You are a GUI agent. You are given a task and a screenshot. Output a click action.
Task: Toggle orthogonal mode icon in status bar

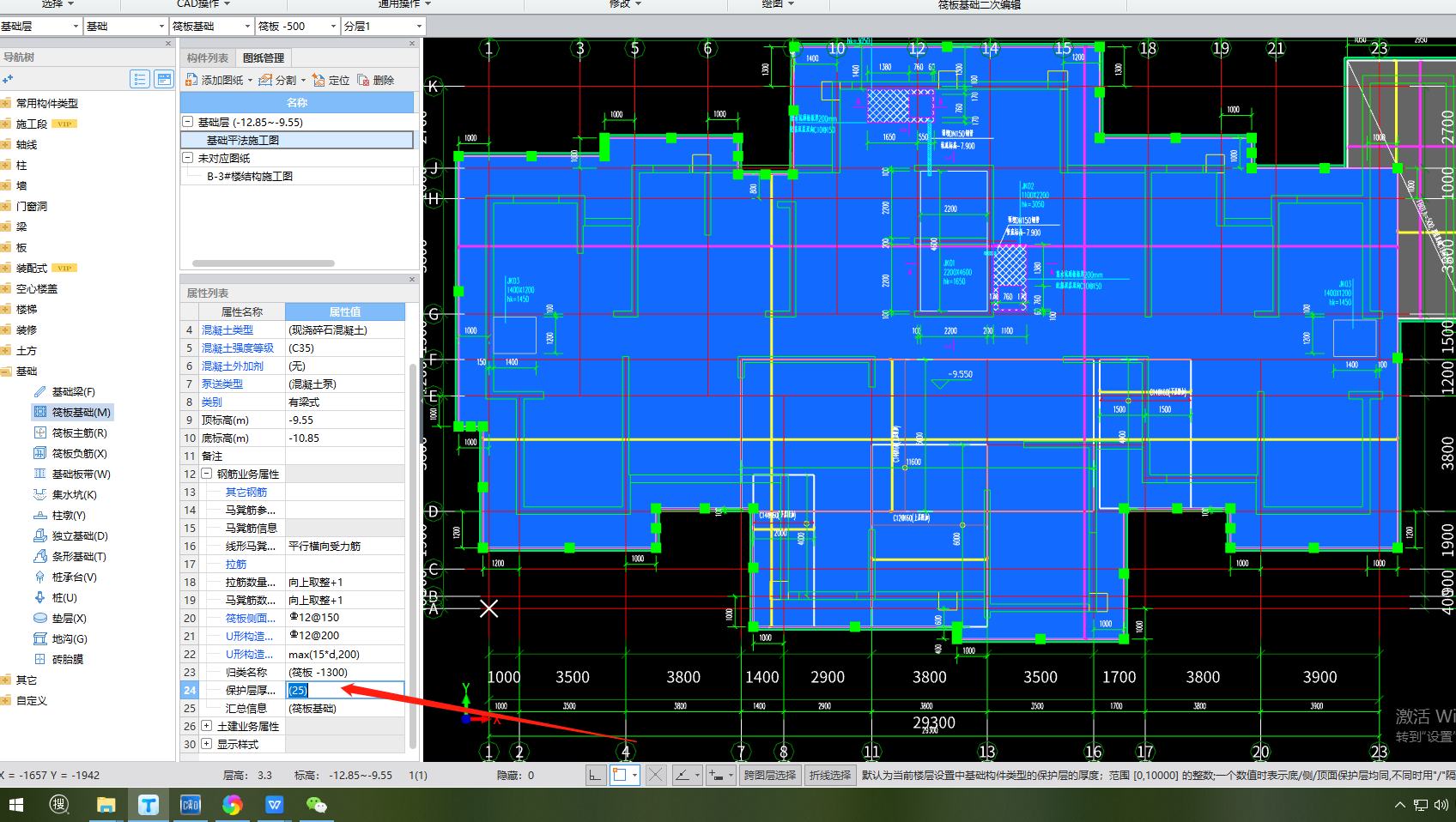(x=595, y=775)
